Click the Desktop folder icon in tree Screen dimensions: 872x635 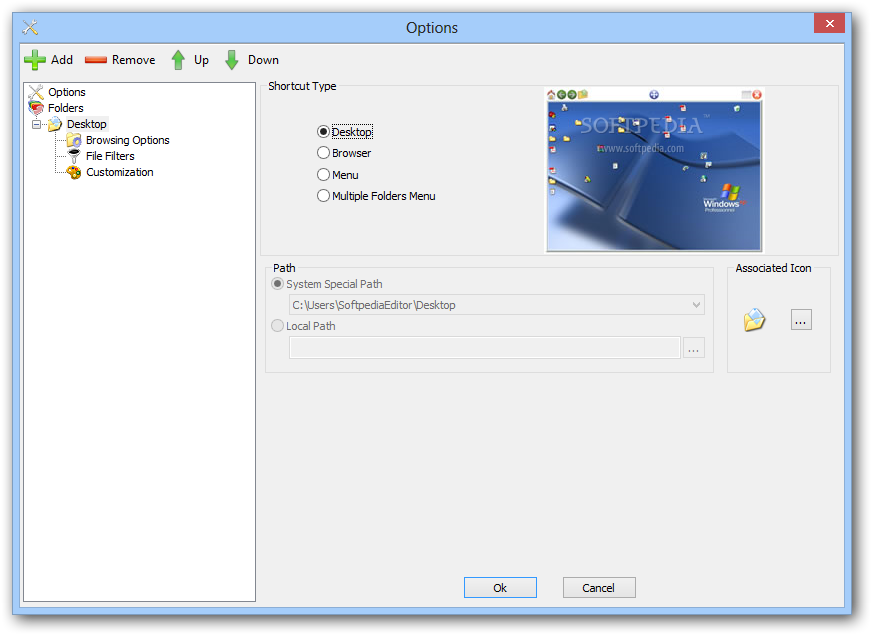click(55, 124)
